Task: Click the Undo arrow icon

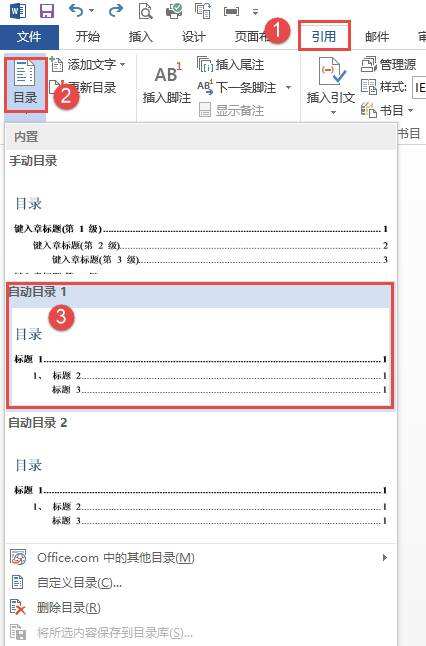Action: tap(77, 10)
